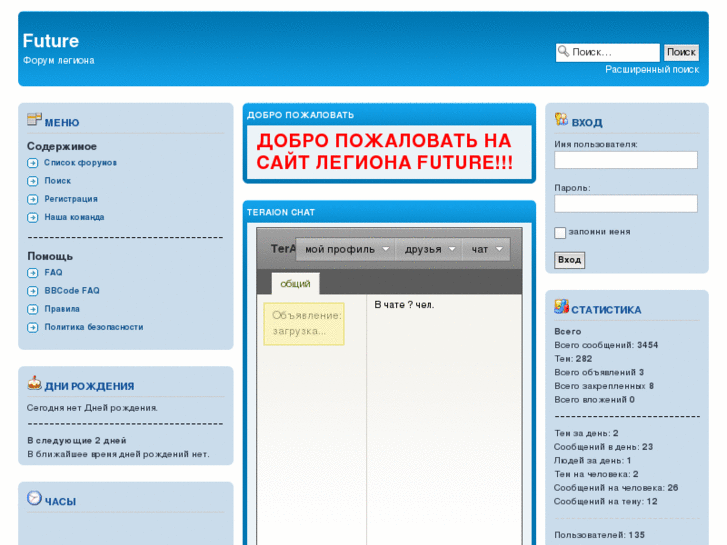Go to Регистрация page
Screen dimensions: 727x545
coord(71,199)
